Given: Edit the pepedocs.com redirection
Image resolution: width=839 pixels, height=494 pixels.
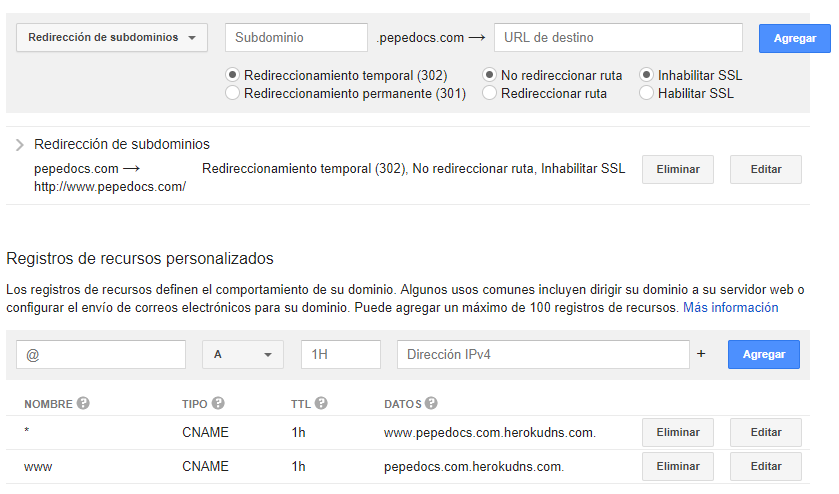Looking at the screenshot, I should tap(766, 169).
